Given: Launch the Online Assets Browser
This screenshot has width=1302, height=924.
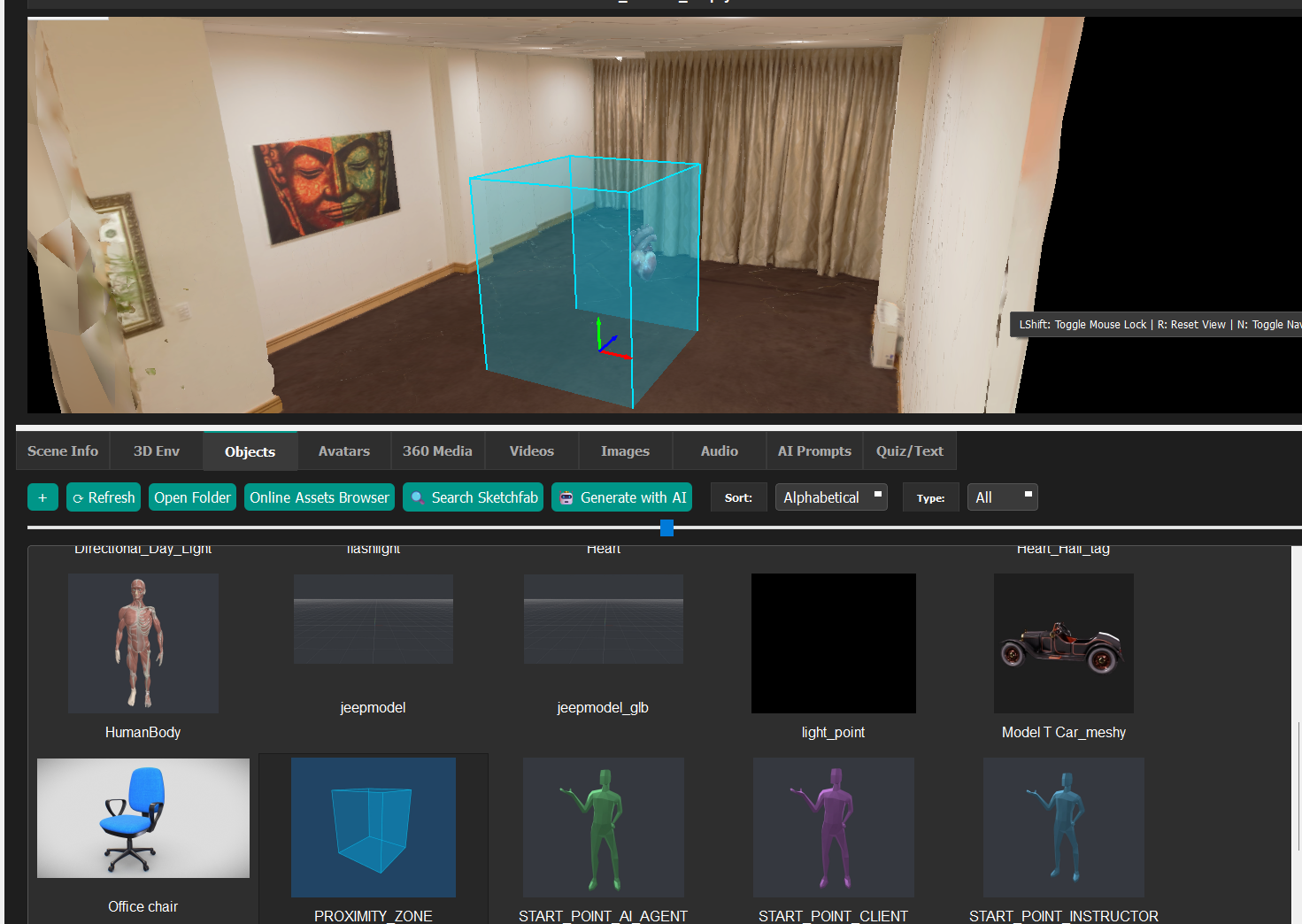Looking at the screenshot, I should coord(320,497).
